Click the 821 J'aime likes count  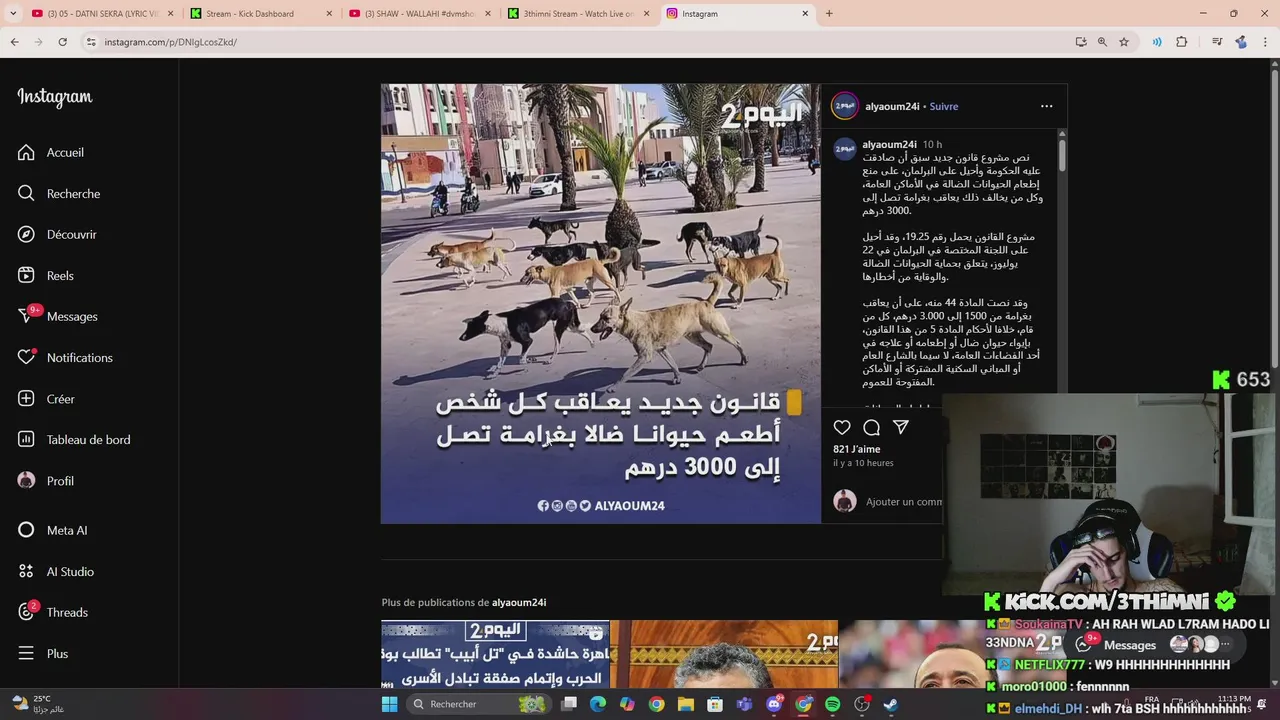coord(857,449)
